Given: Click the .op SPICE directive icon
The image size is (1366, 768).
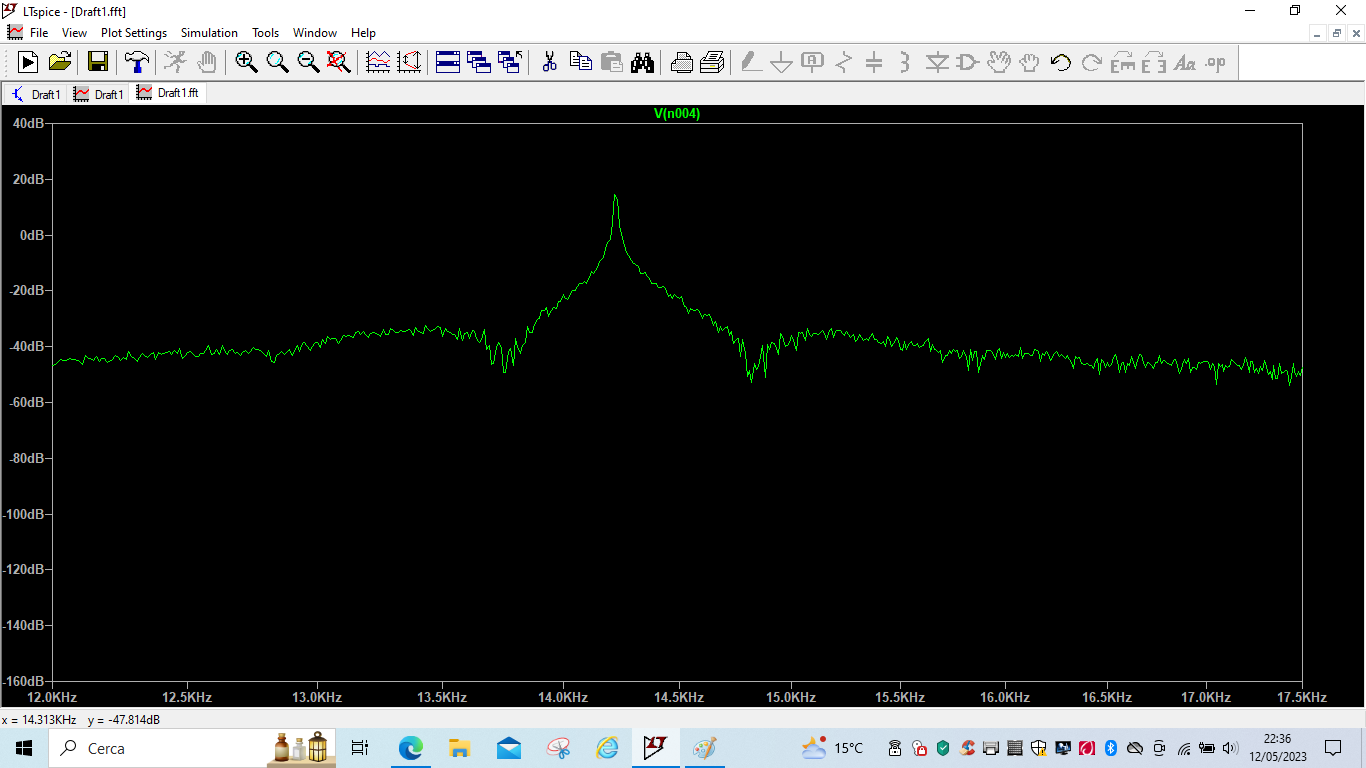Looking at the screenshot, I should coord(1215,62).
